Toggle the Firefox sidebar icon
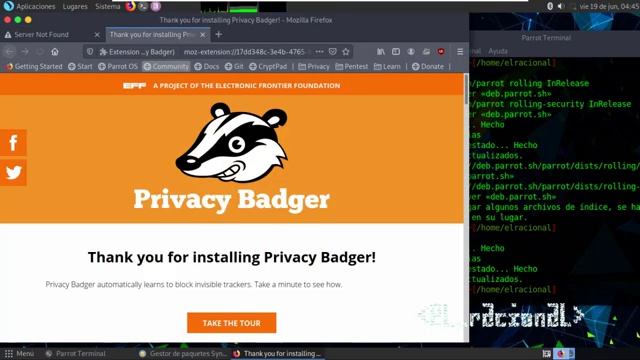 [396, 52]
